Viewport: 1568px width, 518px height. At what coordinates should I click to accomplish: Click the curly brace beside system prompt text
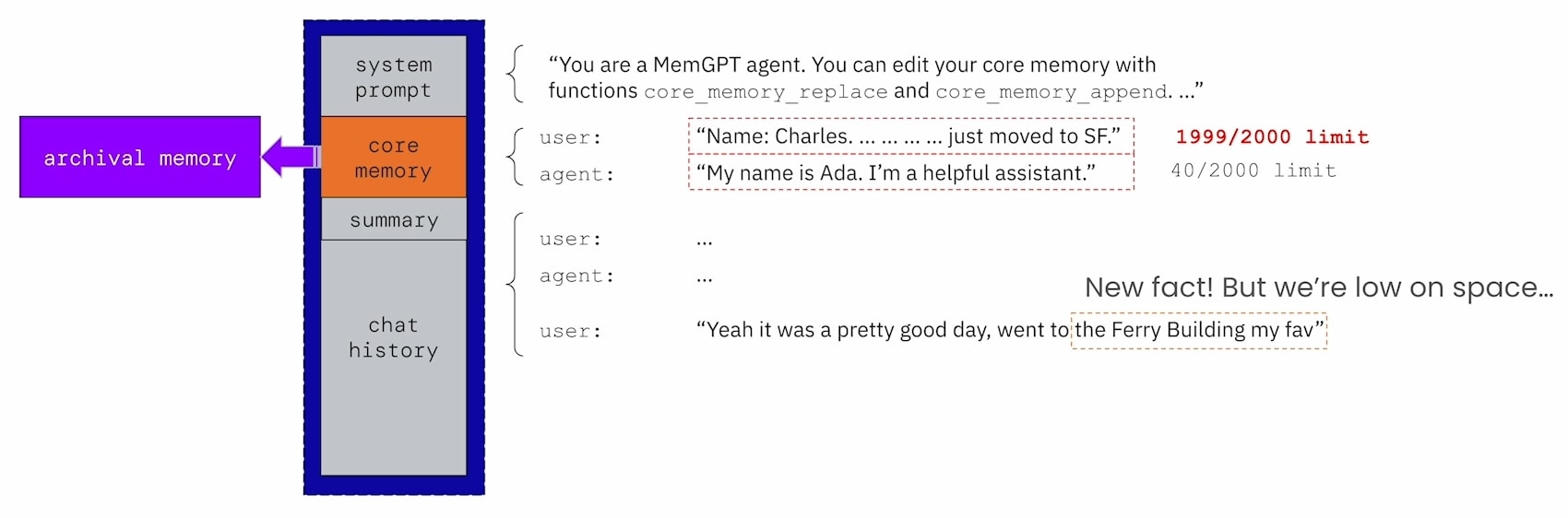(516, 74)
